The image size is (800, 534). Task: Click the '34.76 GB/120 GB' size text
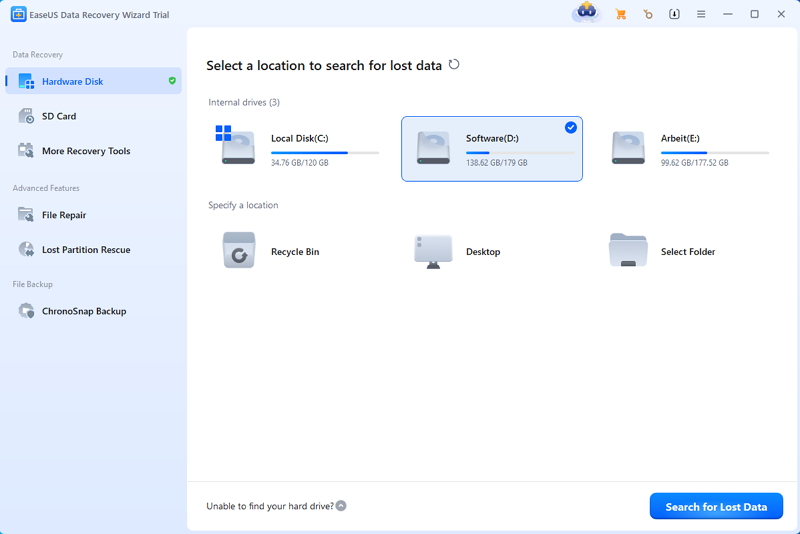(x=299, y=163)
